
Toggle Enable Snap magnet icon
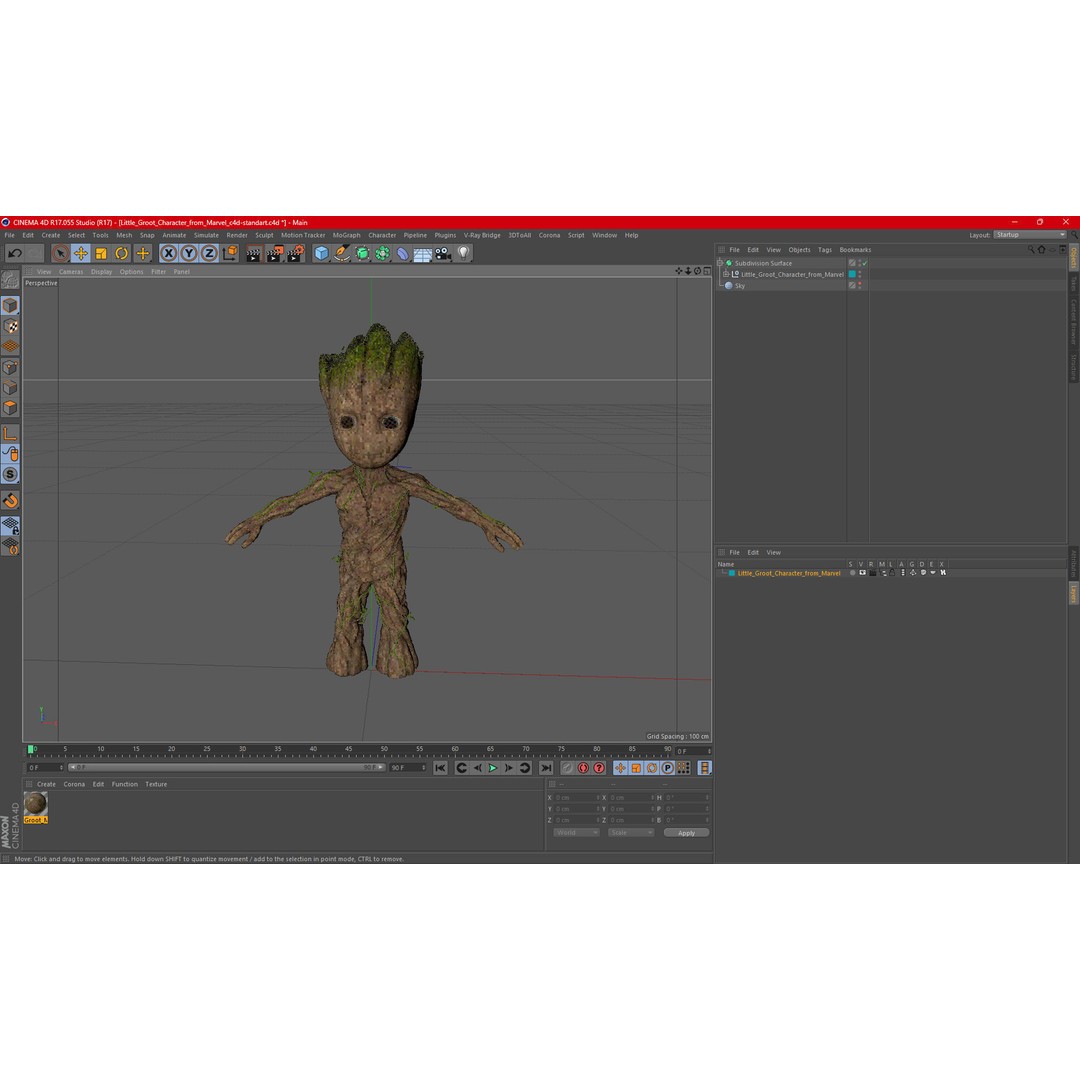click(x=10, y=501)
